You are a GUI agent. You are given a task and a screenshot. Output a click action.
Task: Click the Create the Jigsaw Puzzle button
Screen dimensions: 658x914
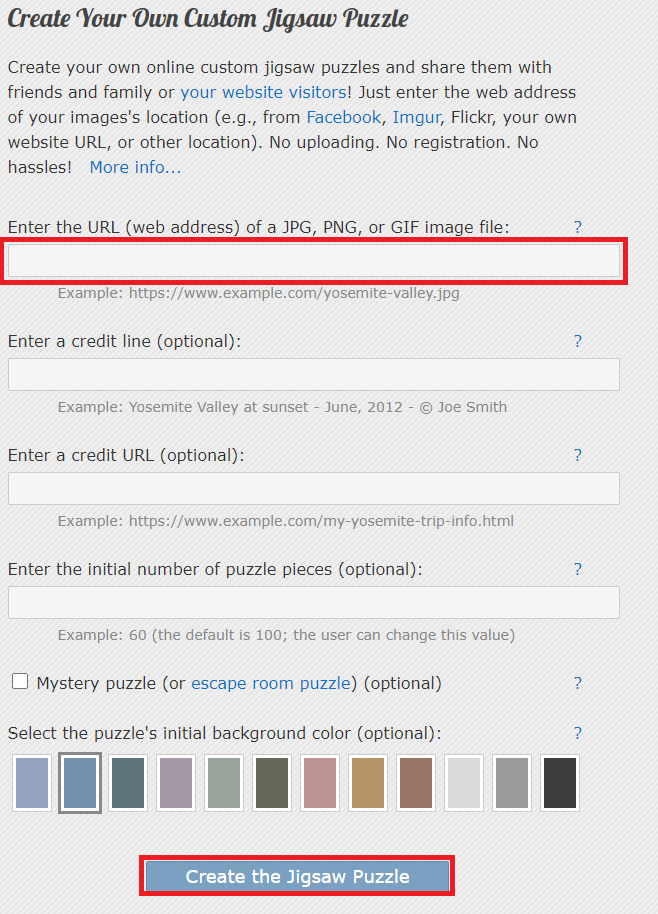(297, 876)
